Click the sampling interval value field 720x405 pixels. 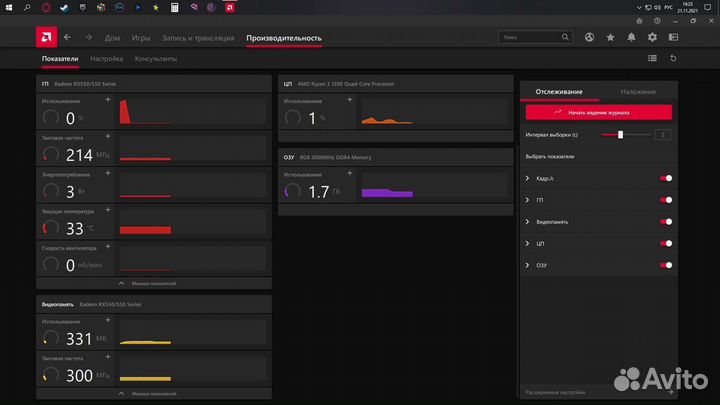pos(663,135)
